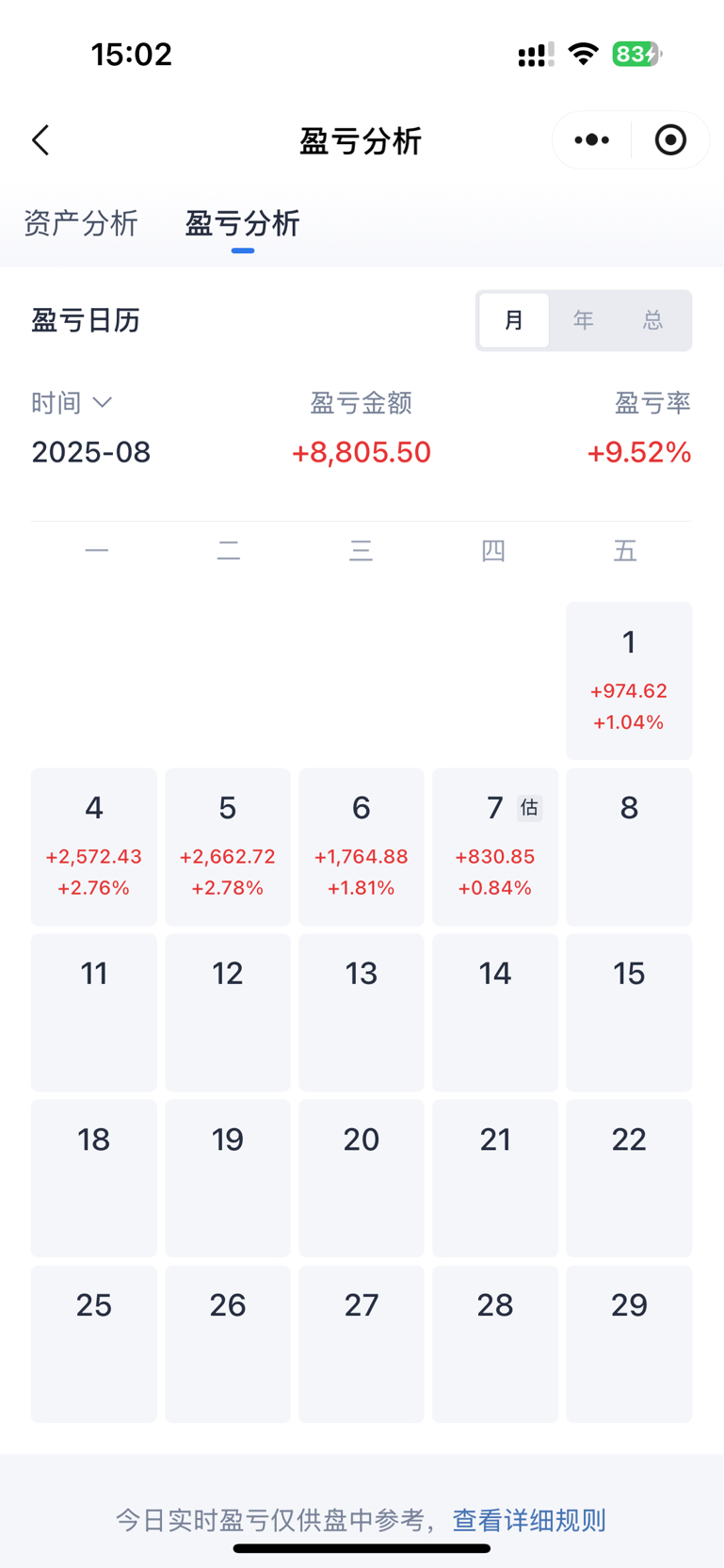Image resolution: width=724 pixels, height=1568 pixels.
Task: Tap the empty day 15 calendar cell
Action: click(628, 1012)
